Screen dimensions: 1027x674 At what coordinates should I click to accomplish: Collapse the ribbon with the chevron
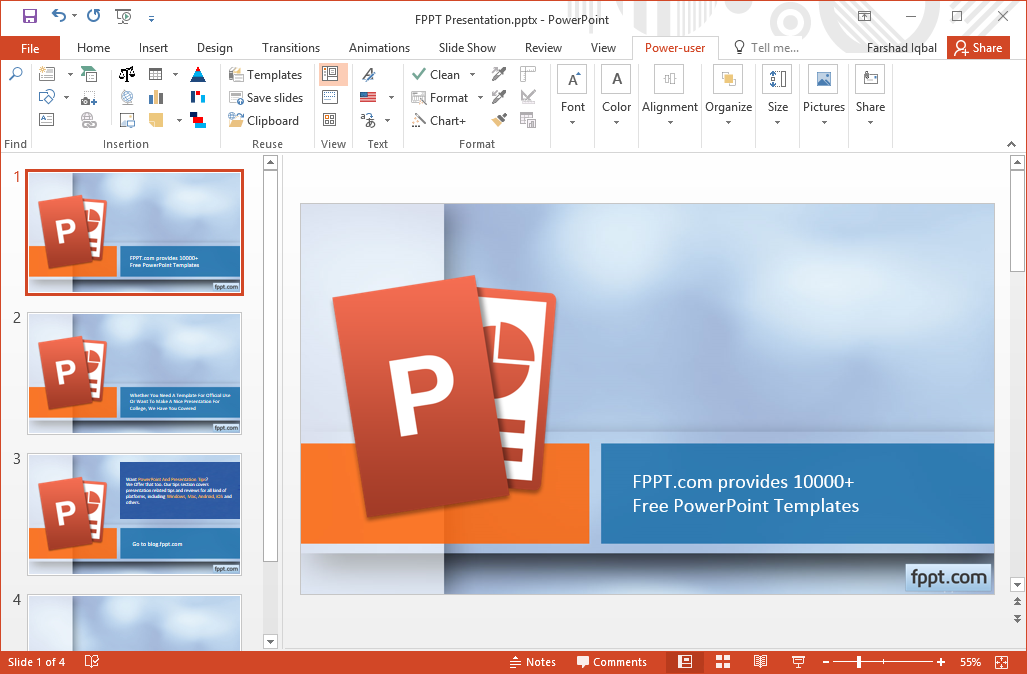coord(1011,144)
